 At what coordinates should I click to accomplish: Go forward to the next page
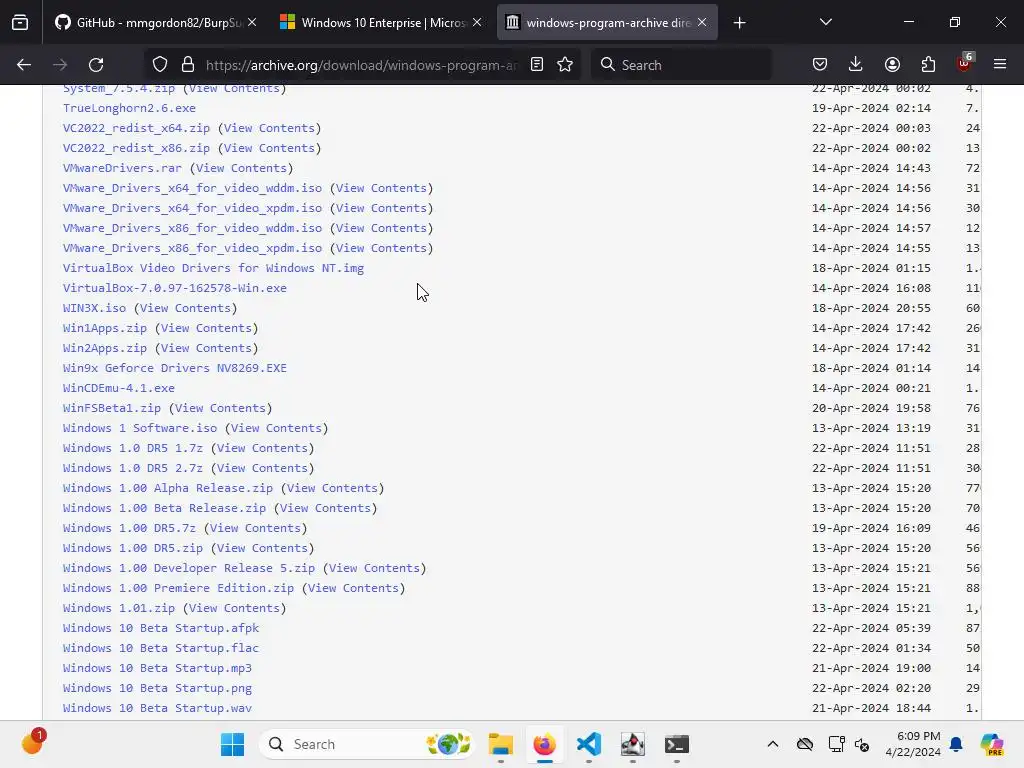[60, 65]
